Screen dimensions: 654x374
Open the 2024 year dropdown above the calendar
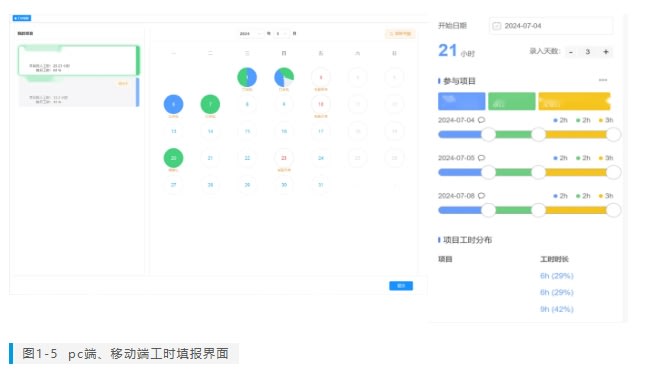tap(251, 33)
